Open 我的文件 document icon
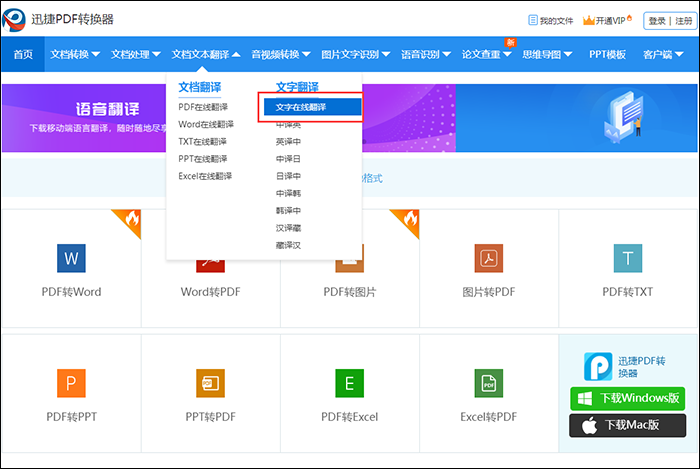Screen dimensions: 700x469 tap(533, 20)
